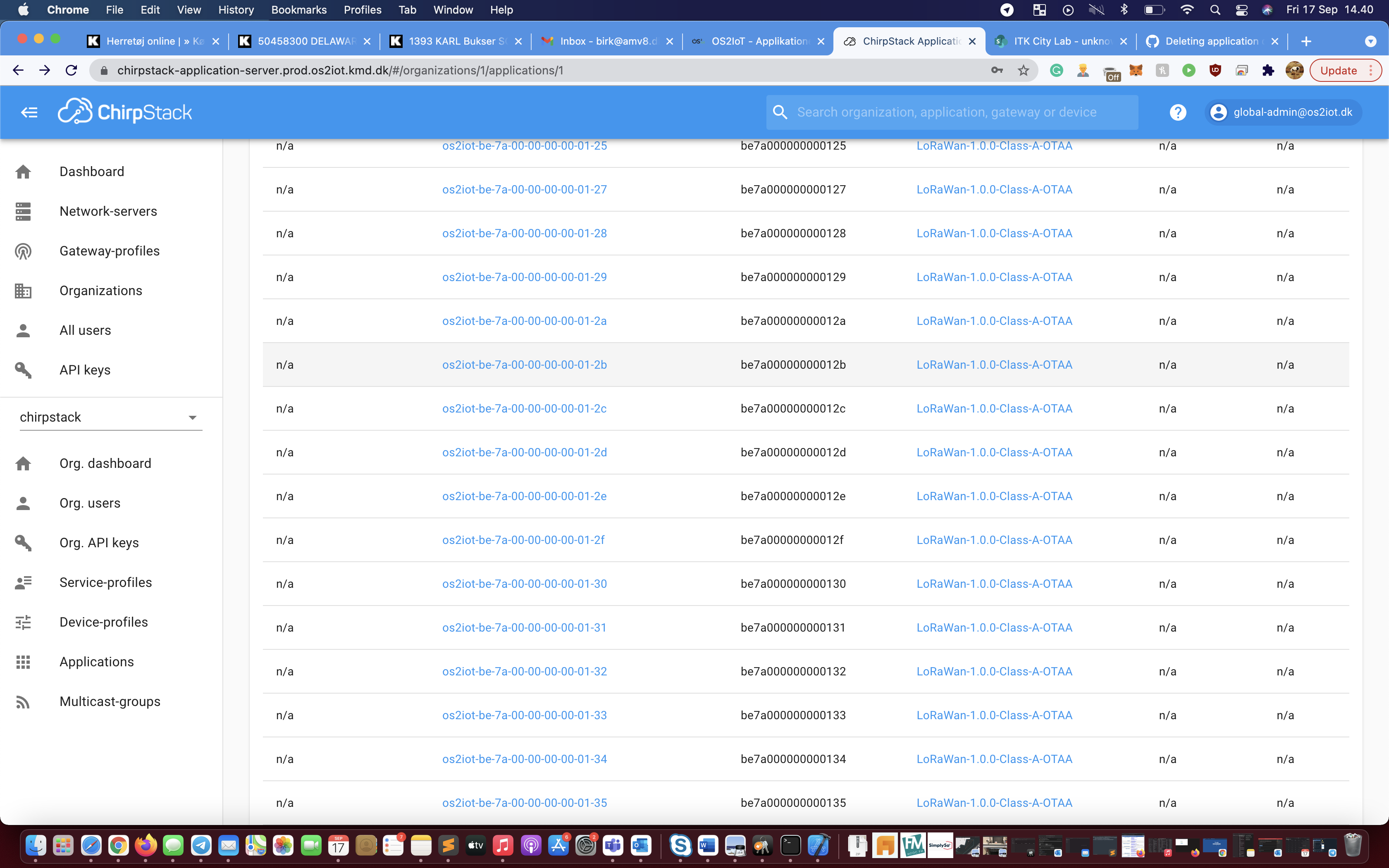Viewport: 1389px width, 868px height.
Task: Open the help question mark icon
Action: tap(1178, 112)
